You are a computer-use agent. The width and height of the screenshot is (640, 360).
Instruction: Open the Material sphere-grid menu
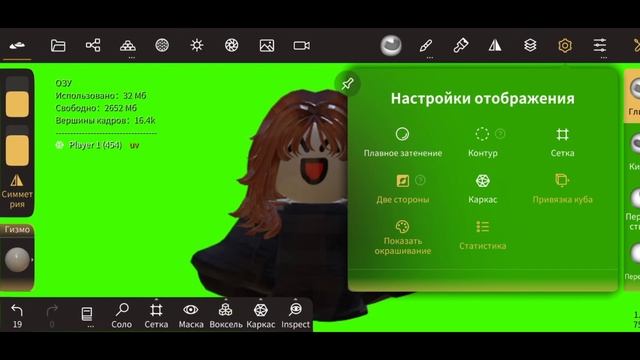click(x=162, y=45)
